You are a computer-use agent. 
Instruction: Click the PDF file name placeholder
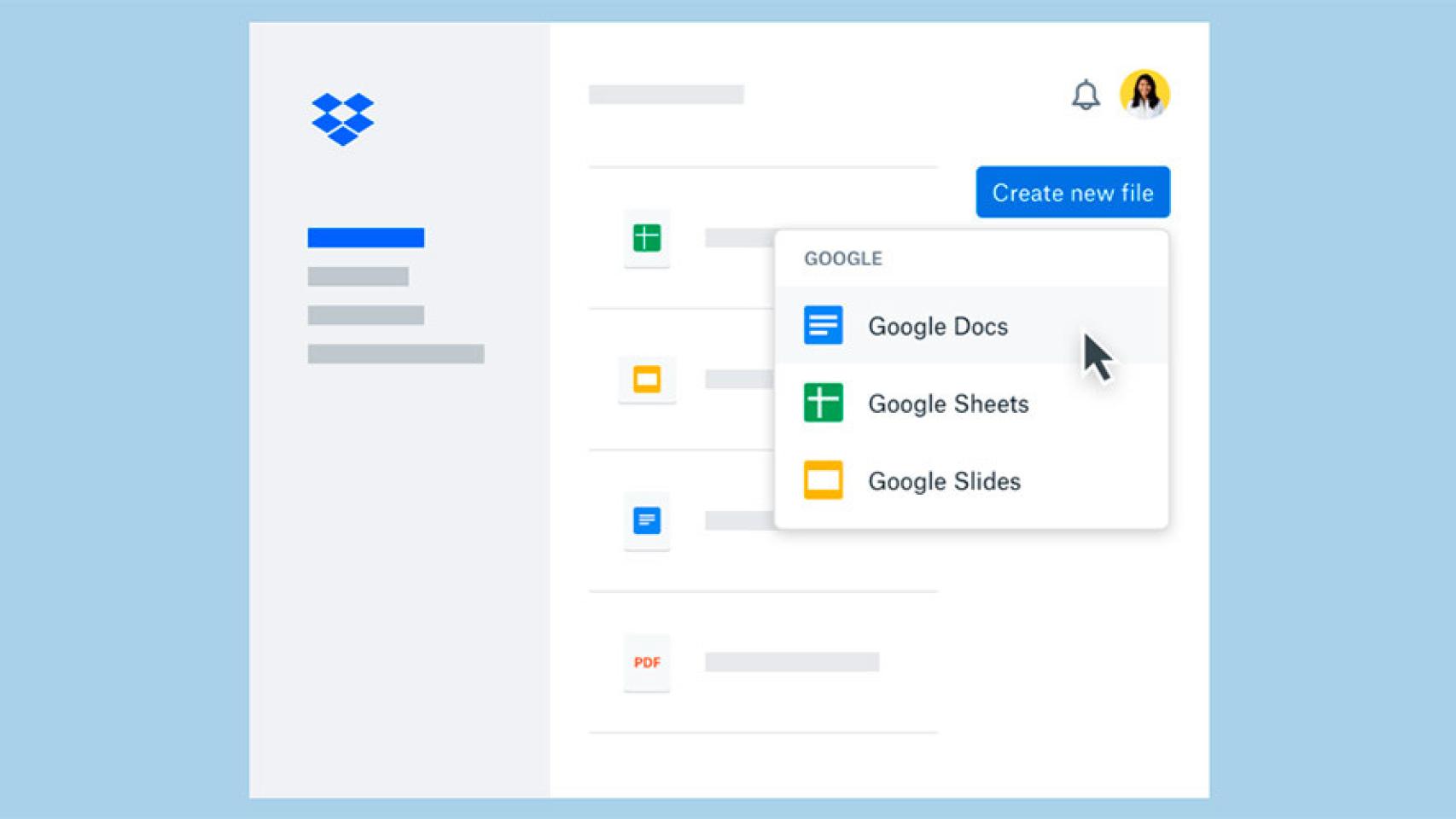click(791, 662)
